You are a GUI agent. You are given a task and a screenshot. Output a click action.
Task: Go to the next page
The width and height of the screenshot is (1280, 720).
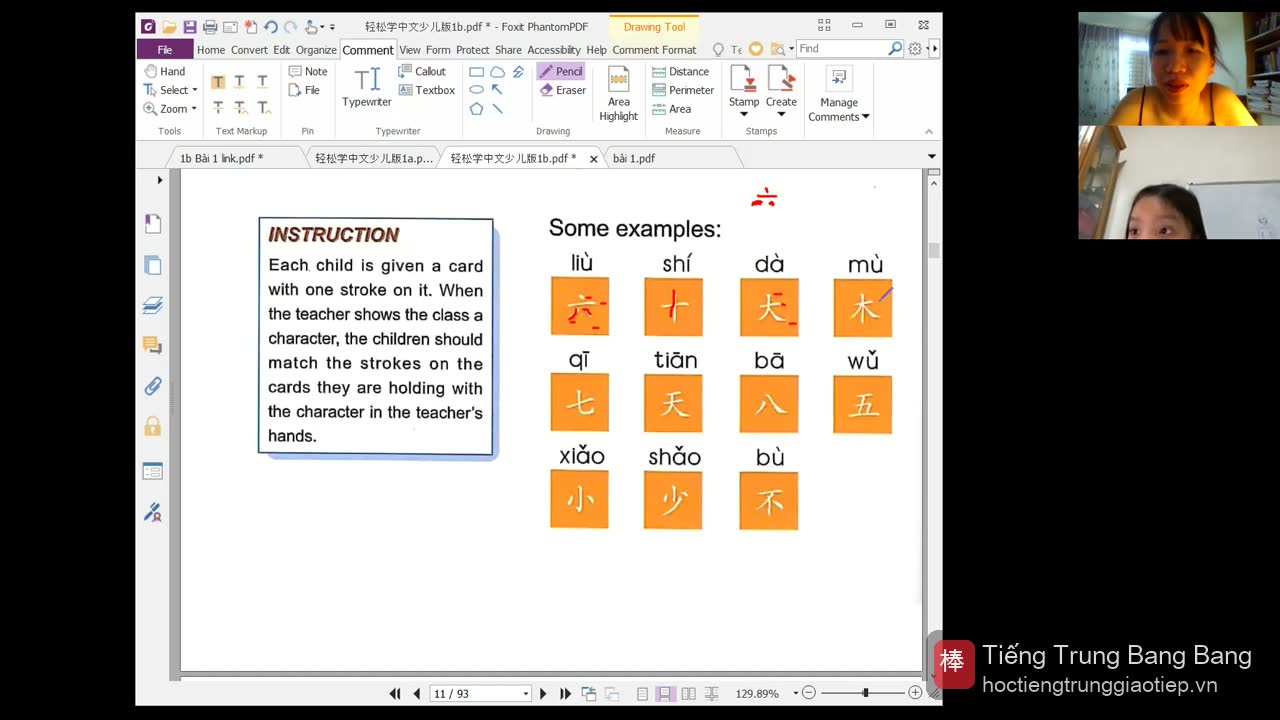(x=543, y=693)
